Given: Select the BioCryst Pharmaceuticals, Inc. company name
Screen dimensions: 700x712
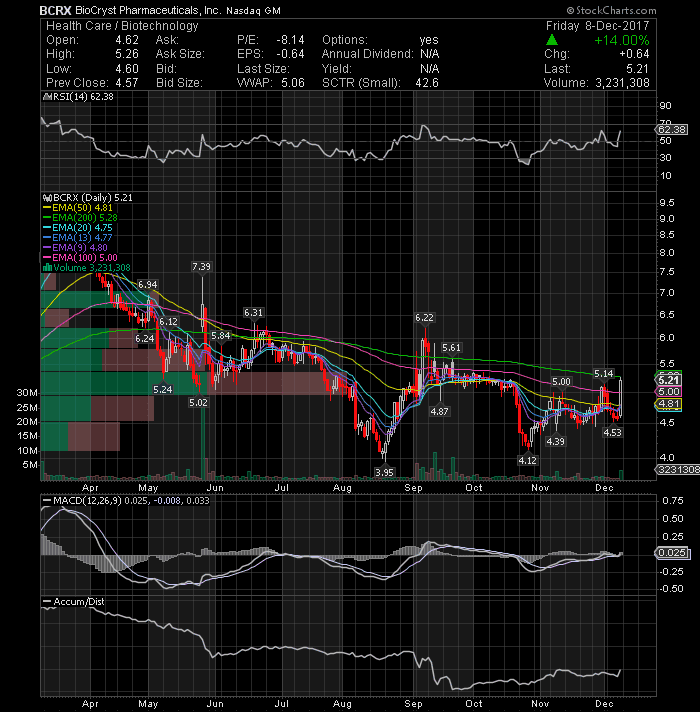Looking at the screenshot, I should tap(148, 10).
